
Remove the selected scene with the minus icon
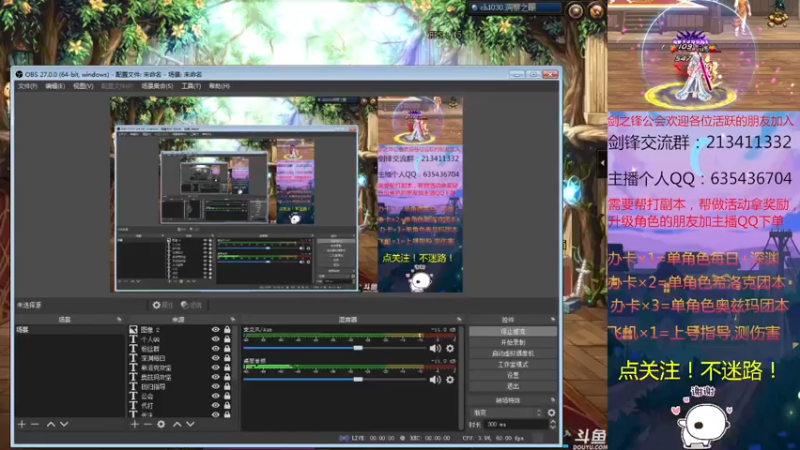[35, 424]
